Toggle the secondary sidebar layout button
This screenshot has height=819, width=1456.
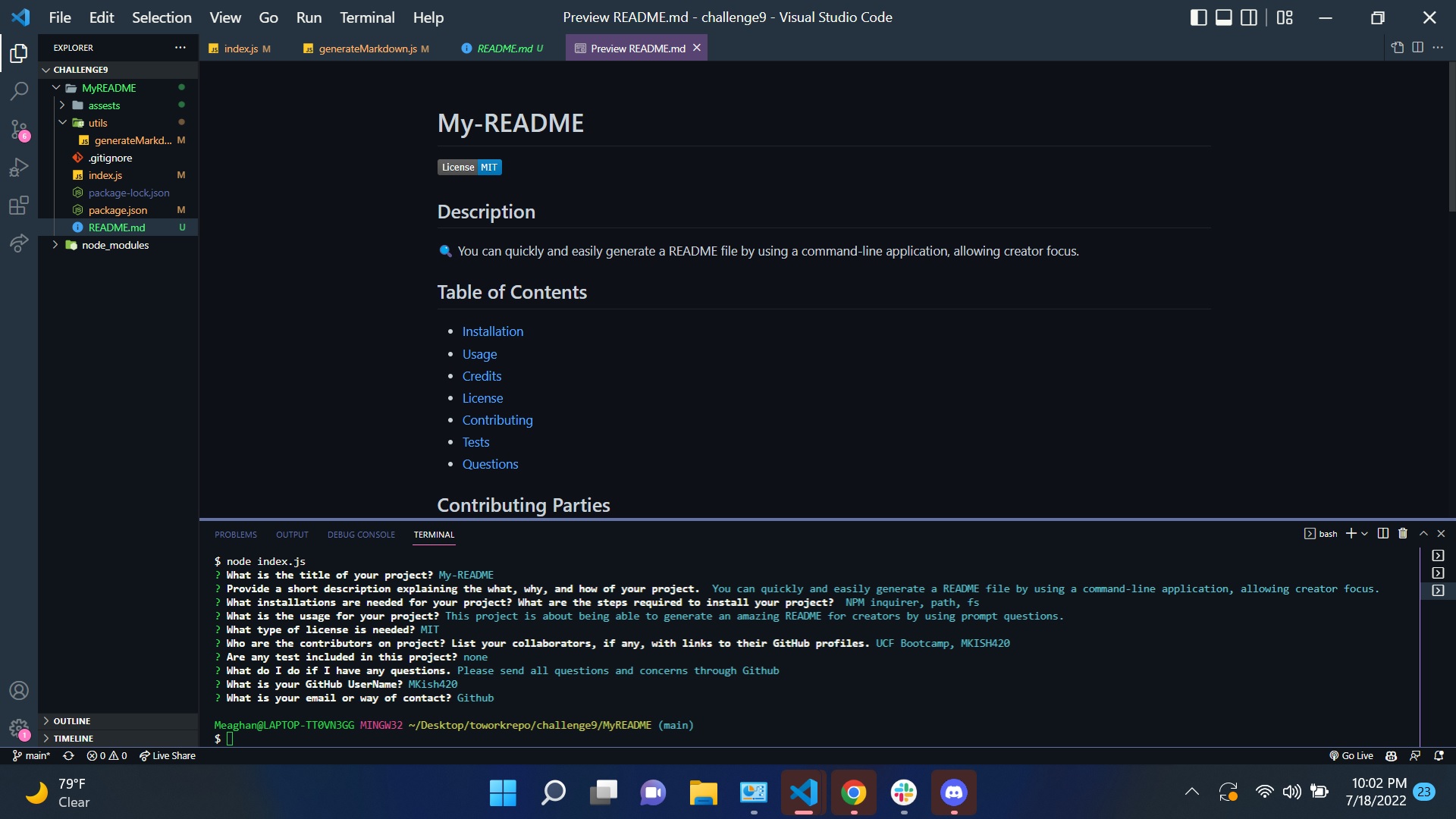tap(1248, 17)
